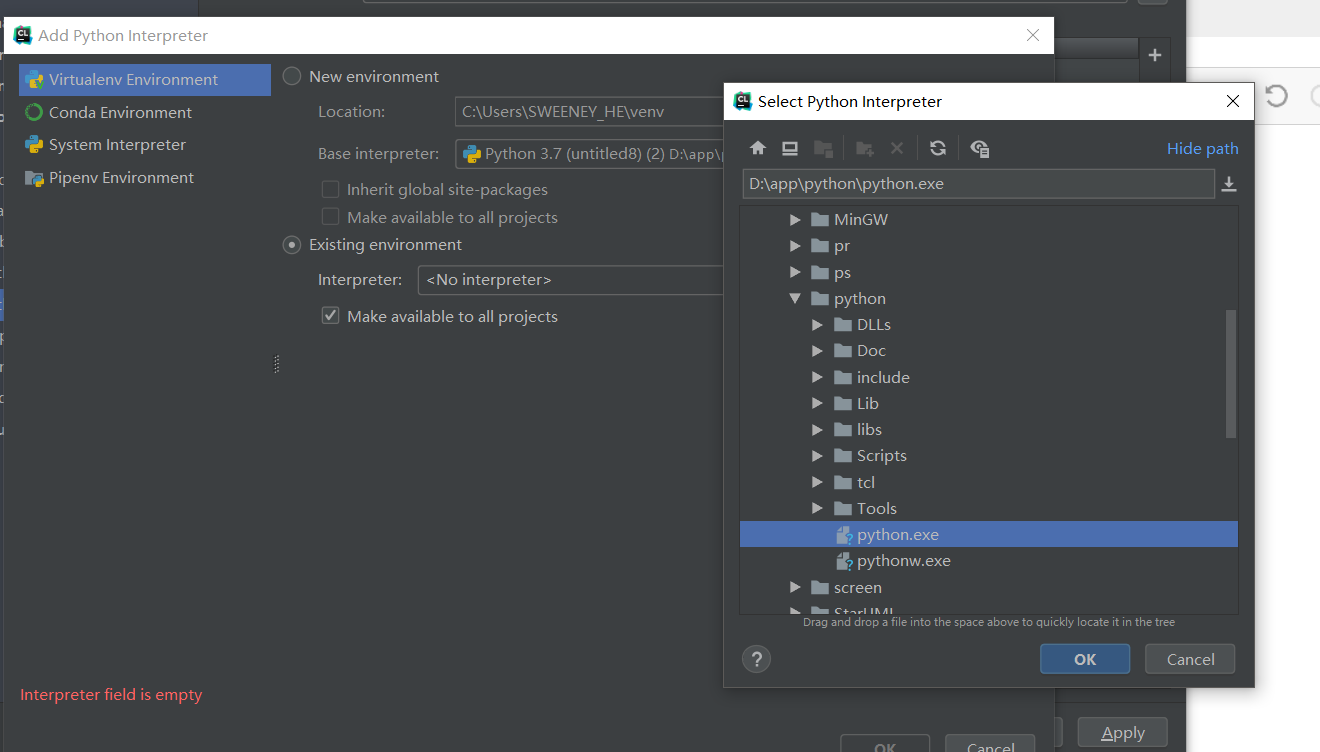Click the venv Location field
The height and width of the screenshot is (752, 1320).
589,112
